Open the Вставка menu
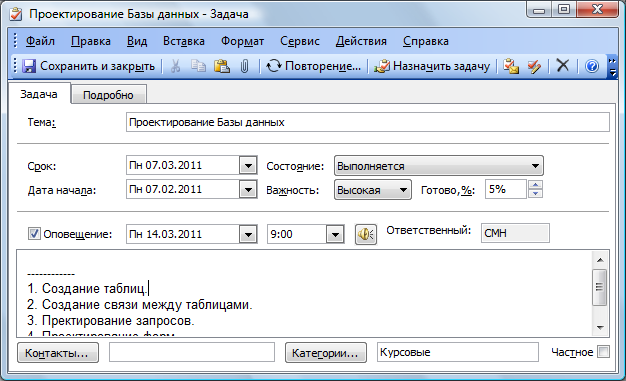This screenshot has width=626, height=381. (184, 41)
